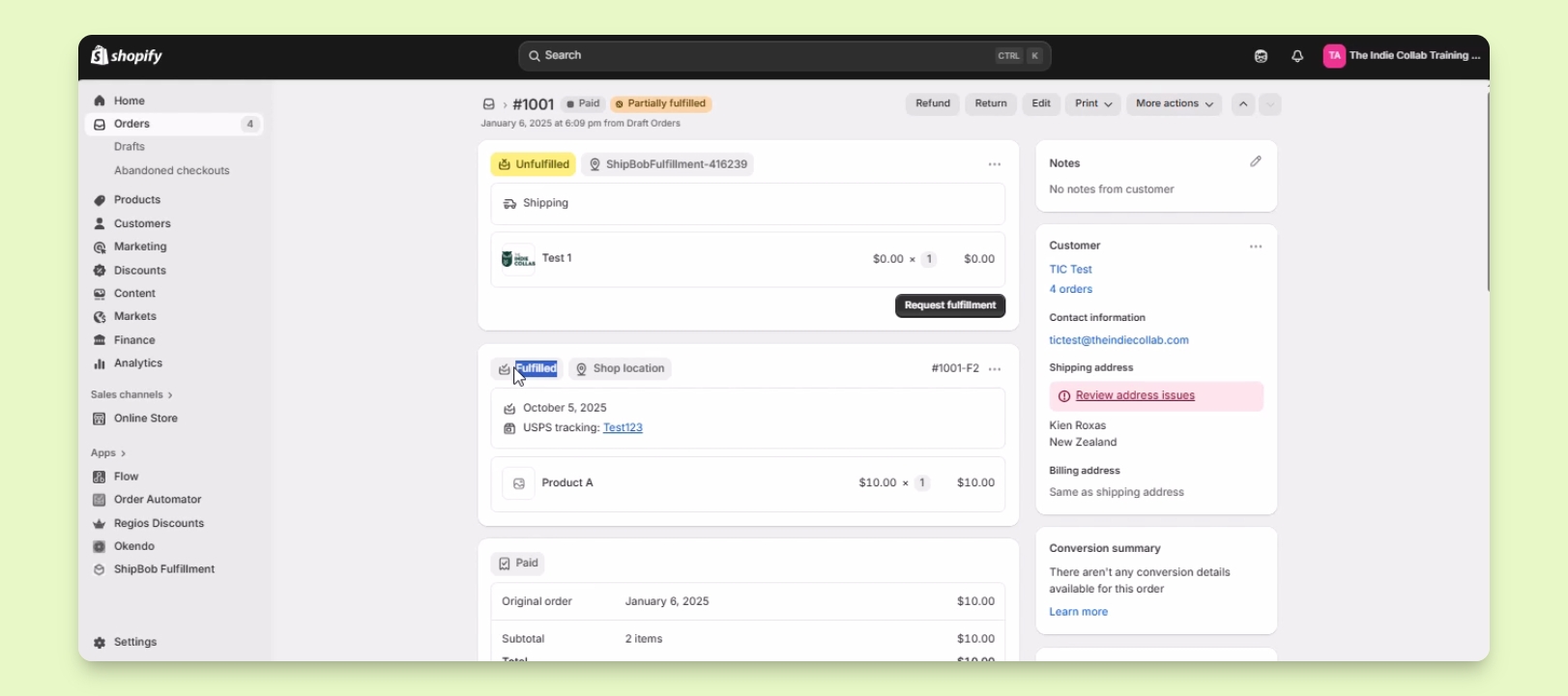The width and height of the screenshot is (1568, 696).
Task: Expand the Sales channels section
Action: coord(131,395)
